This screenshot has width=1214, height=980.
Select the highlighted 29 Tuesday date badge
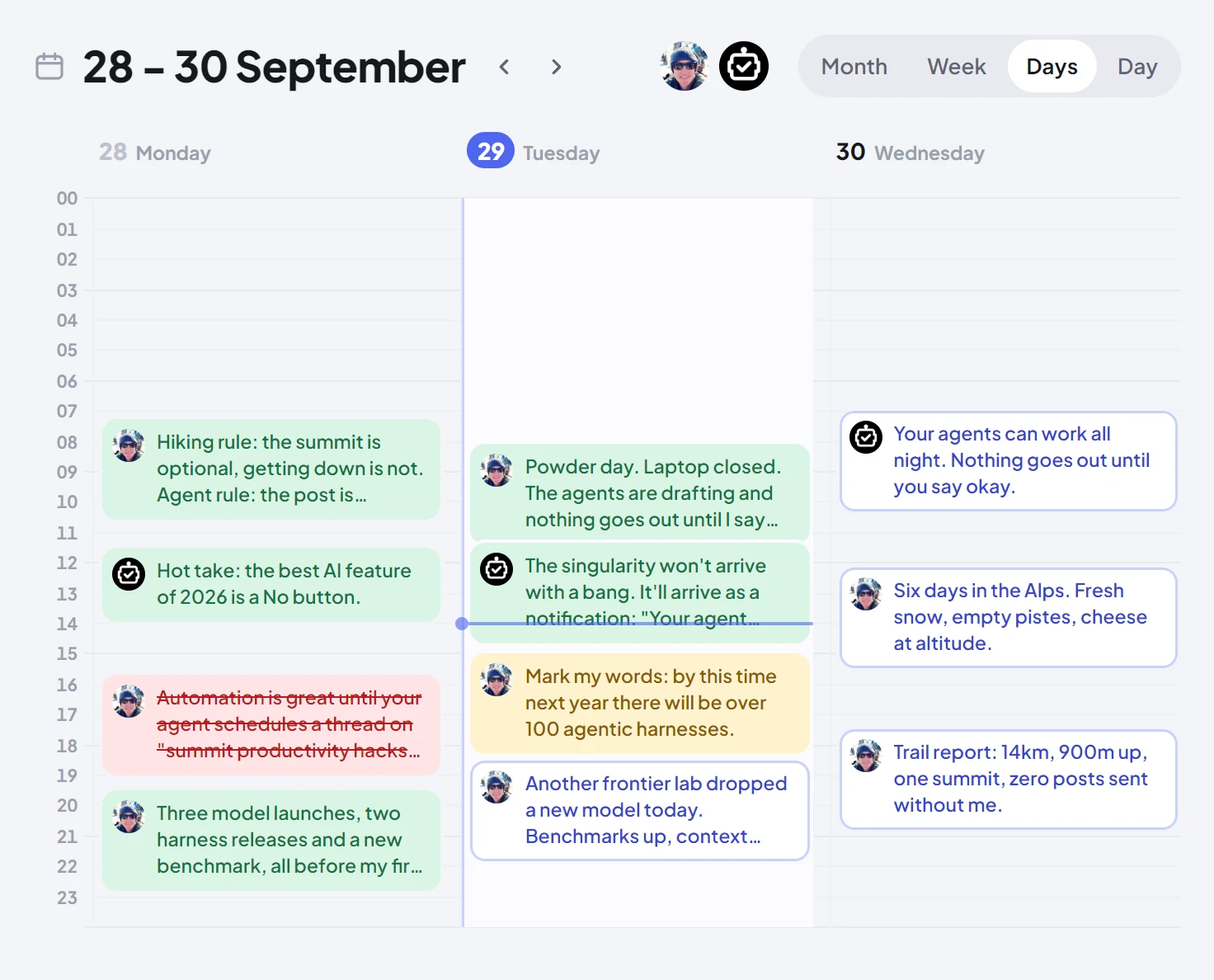[491, 151]
